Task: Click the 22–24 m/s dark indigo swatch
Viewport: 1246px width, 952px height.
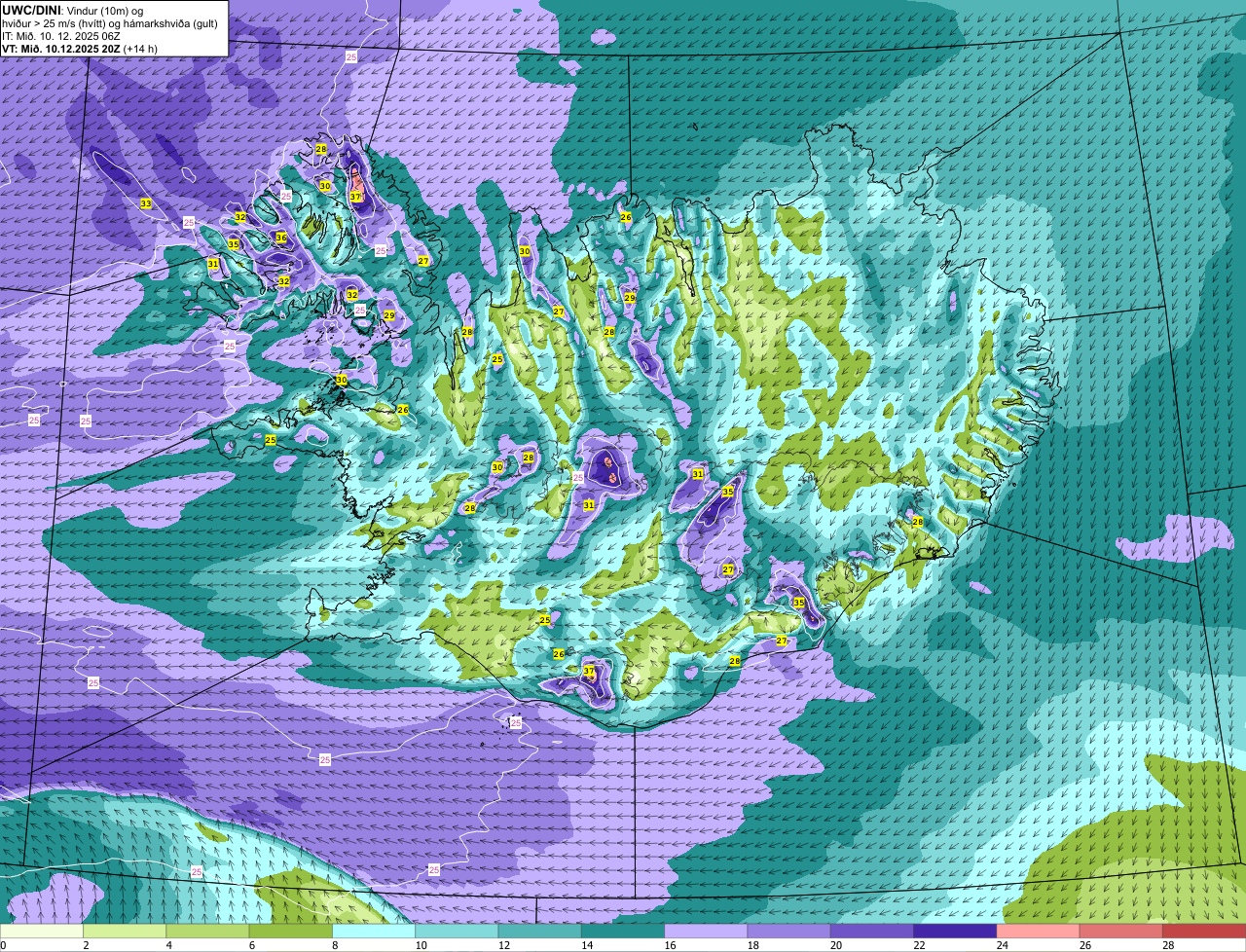Action: click(955, 932)
